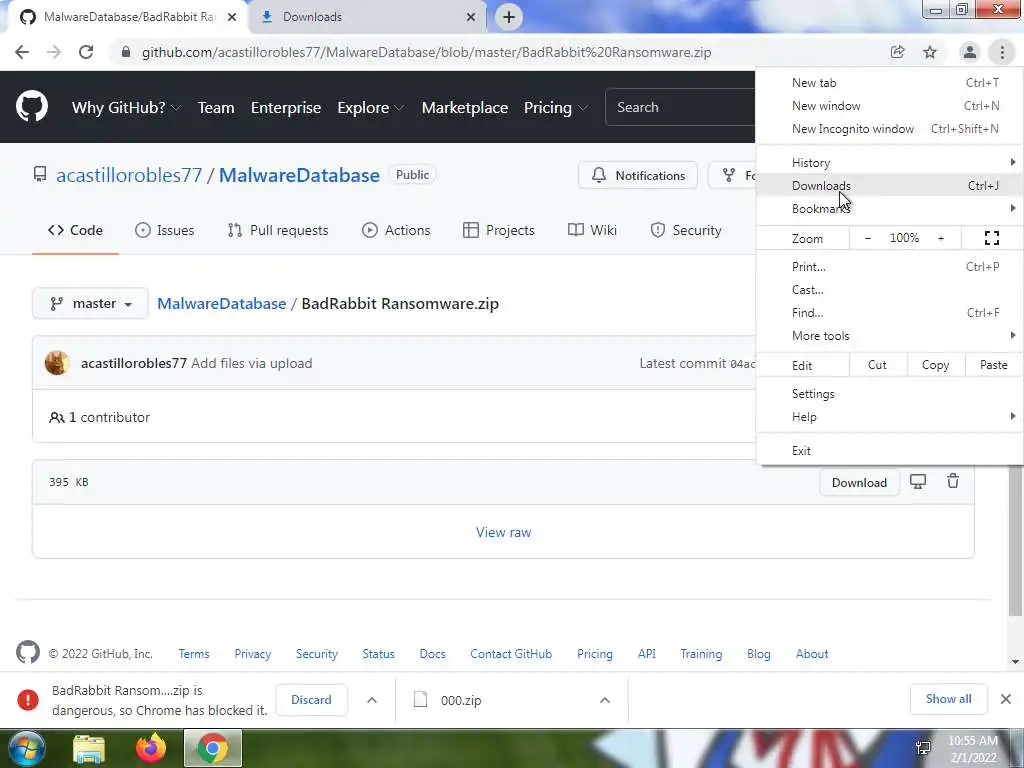Bookmark this page with the star icon

tap(930, 52)
